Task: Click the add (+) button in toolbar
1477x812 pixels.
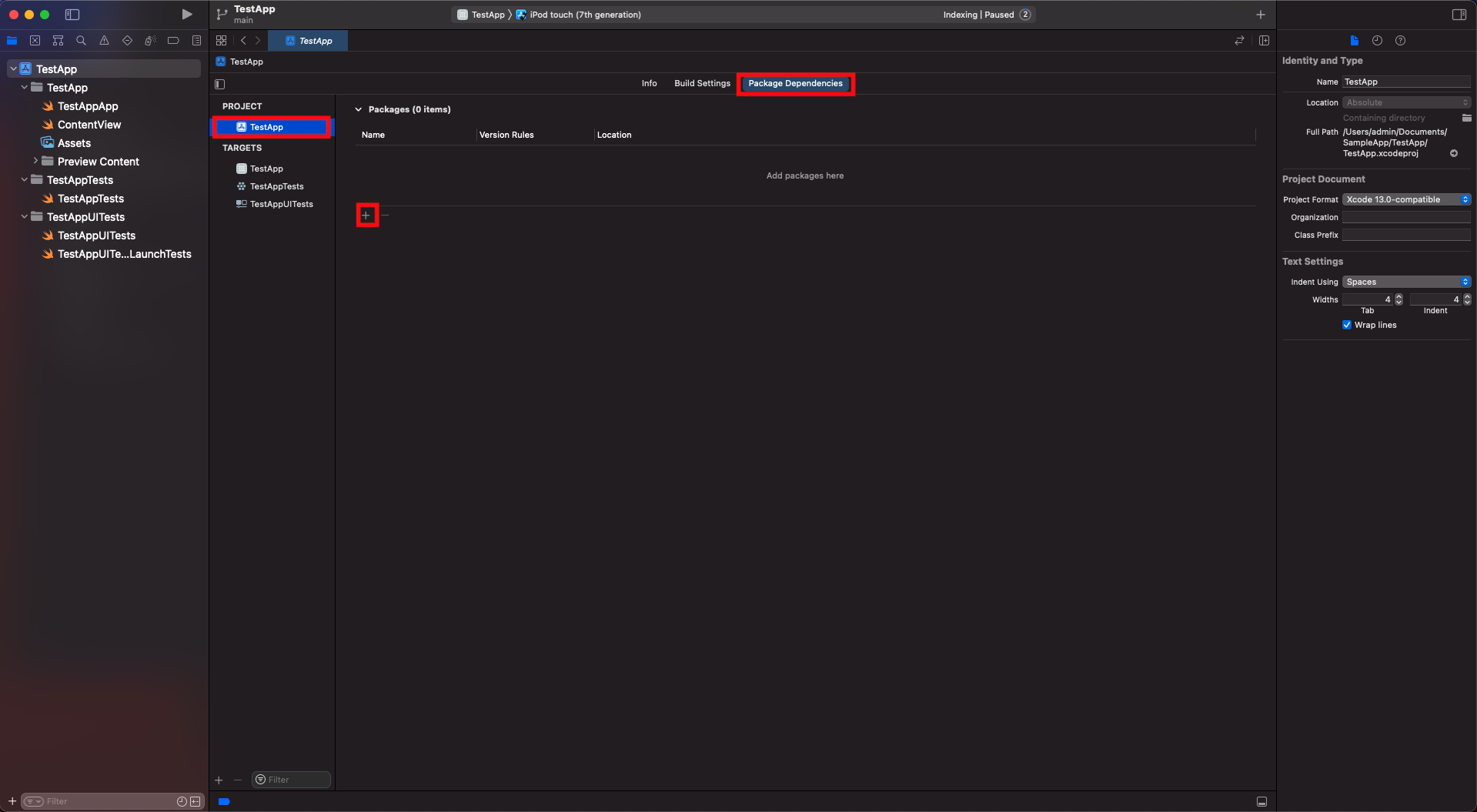Action: tap(1261, 15)
